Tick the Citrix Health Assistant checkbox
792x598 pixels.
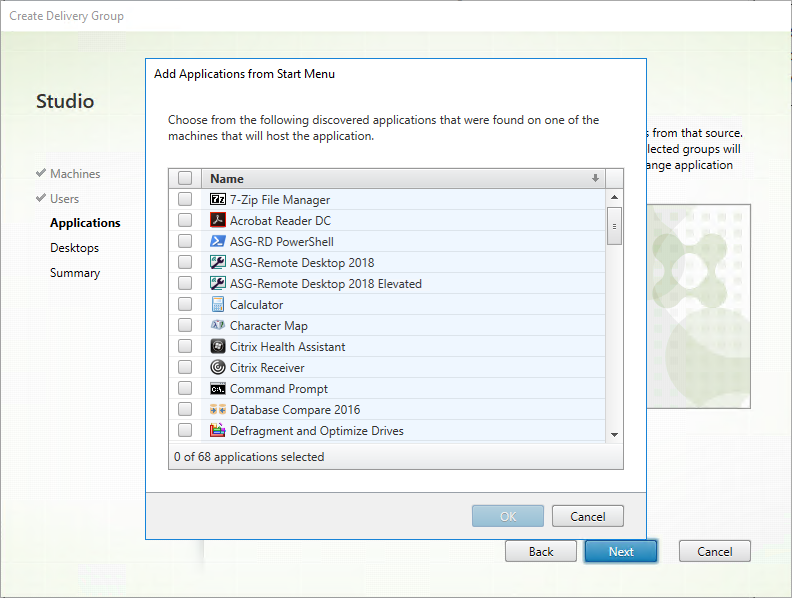(x=185, y=346)
